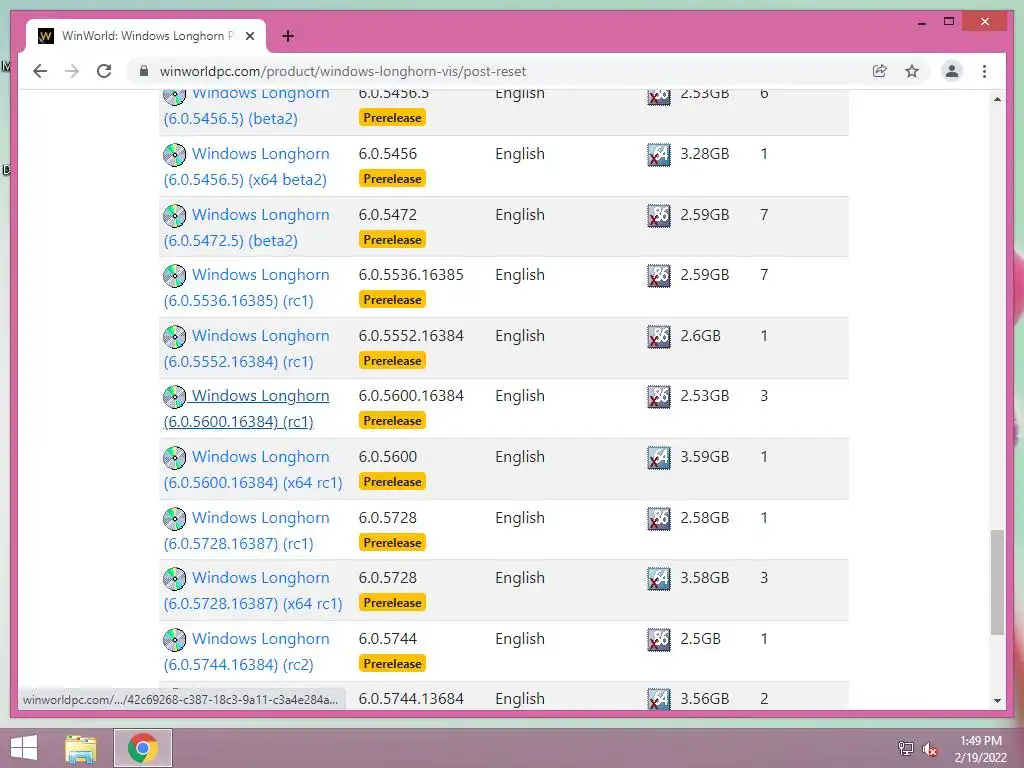Open the taskbar clock showing 1:49 PM
The height and width of the screenshot is (768, 1024).
pos(980,748)
